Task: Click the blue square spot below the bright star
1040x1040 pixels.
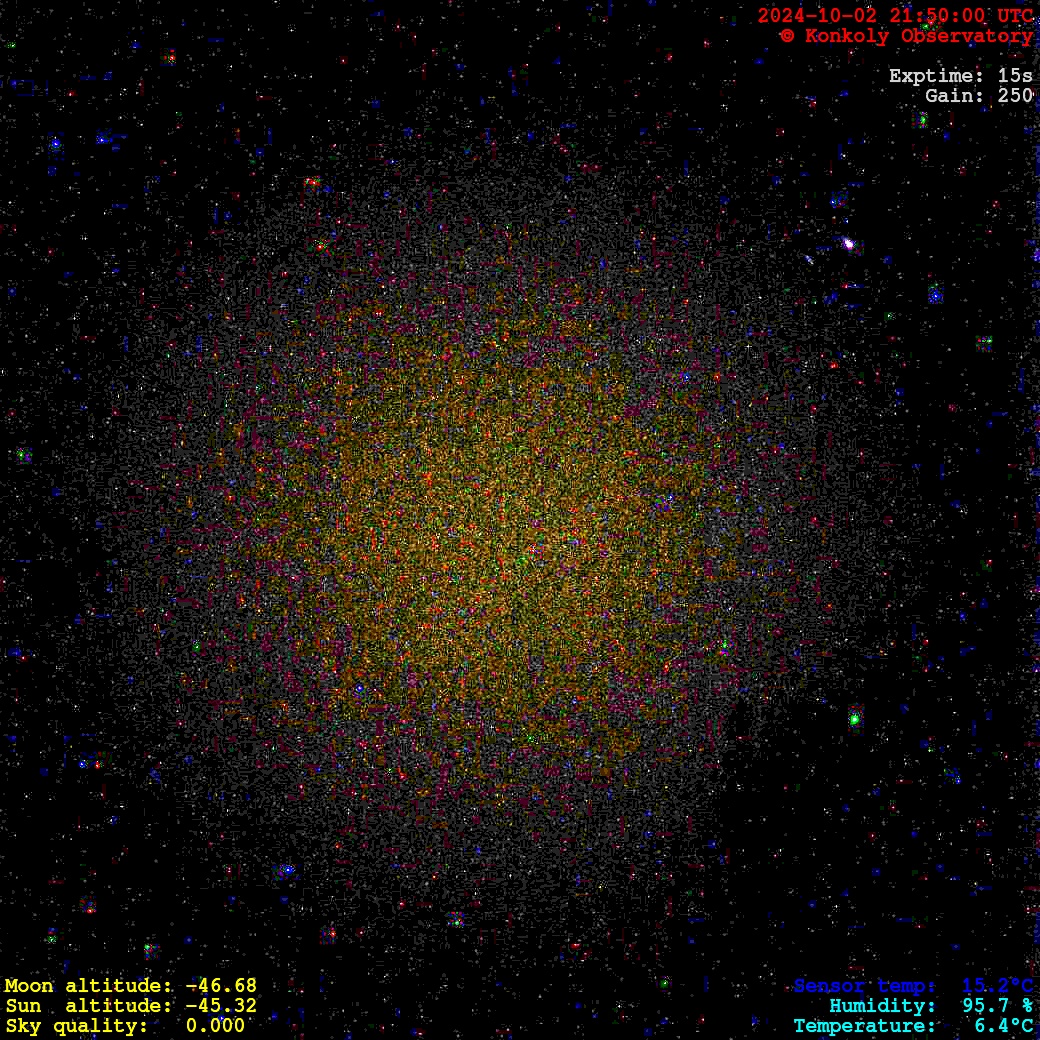Action: pyautogui.click(x=935, y=294)
